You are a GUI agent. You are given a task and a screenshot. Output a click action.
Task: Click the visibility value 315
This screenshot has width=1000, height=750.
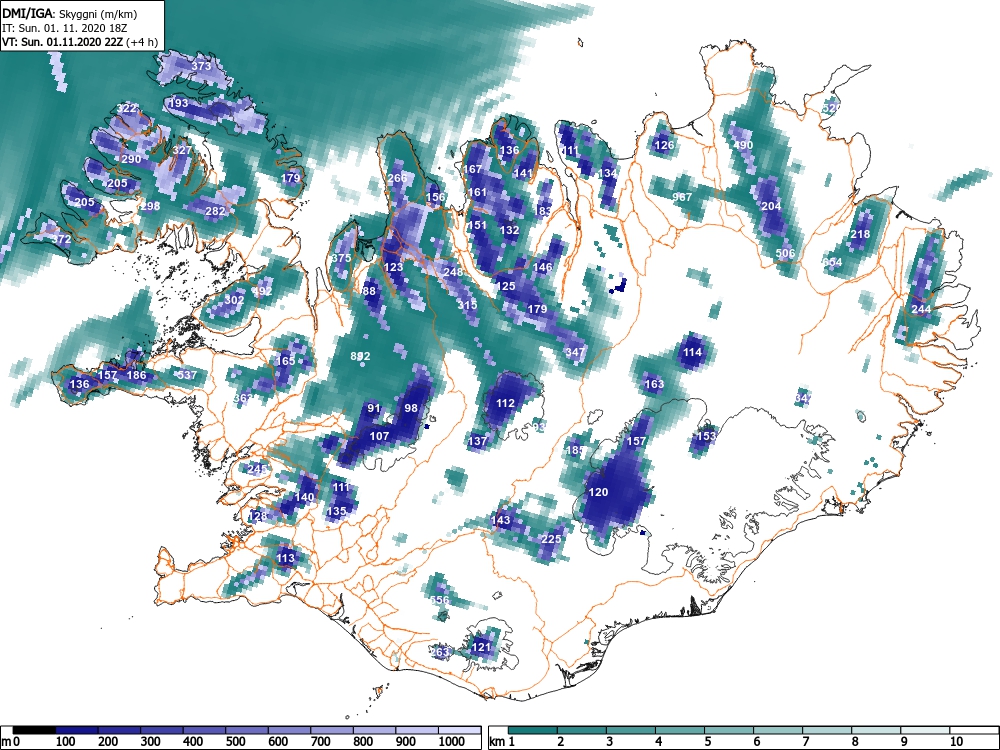[467, 305]
